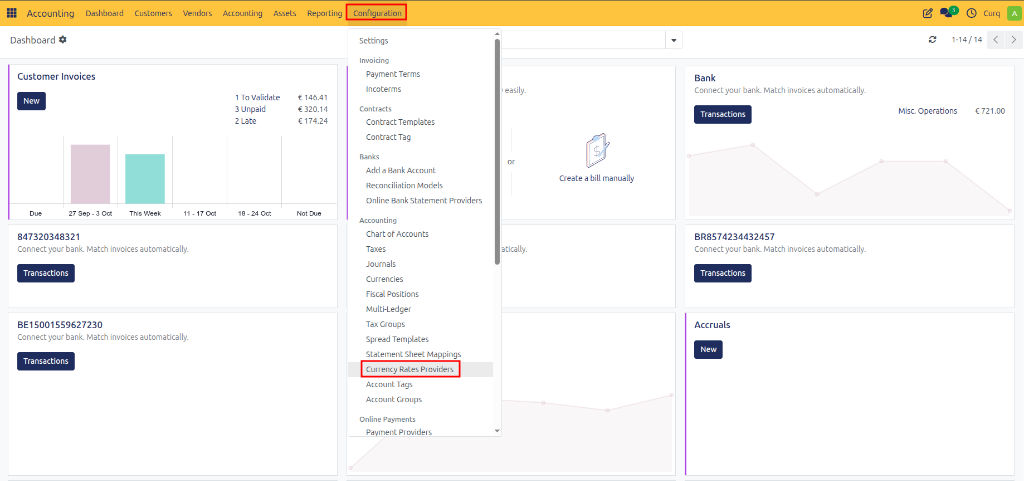Open 3 Unpaid invoices link
This screenshot has height=481, width=1024.
pyautogui.click(x=250, y=109)
